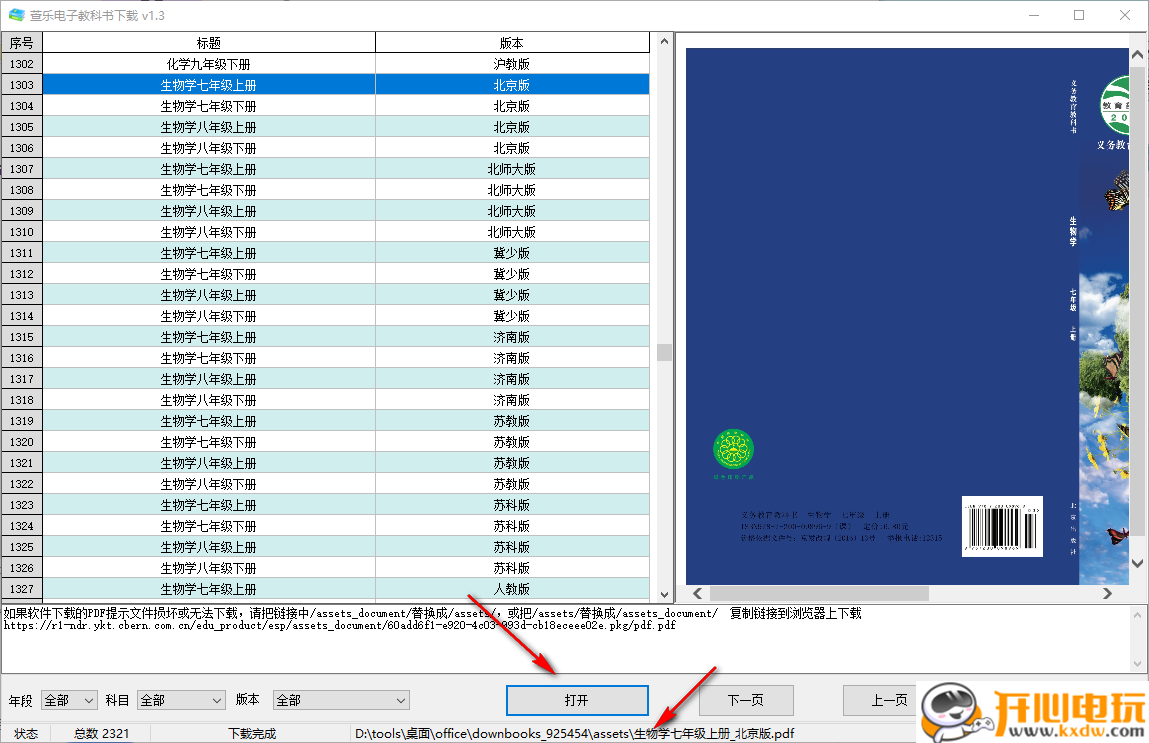Click 苏科版 cell in row 1325
1149x743 pixels.
coord(511,547)
